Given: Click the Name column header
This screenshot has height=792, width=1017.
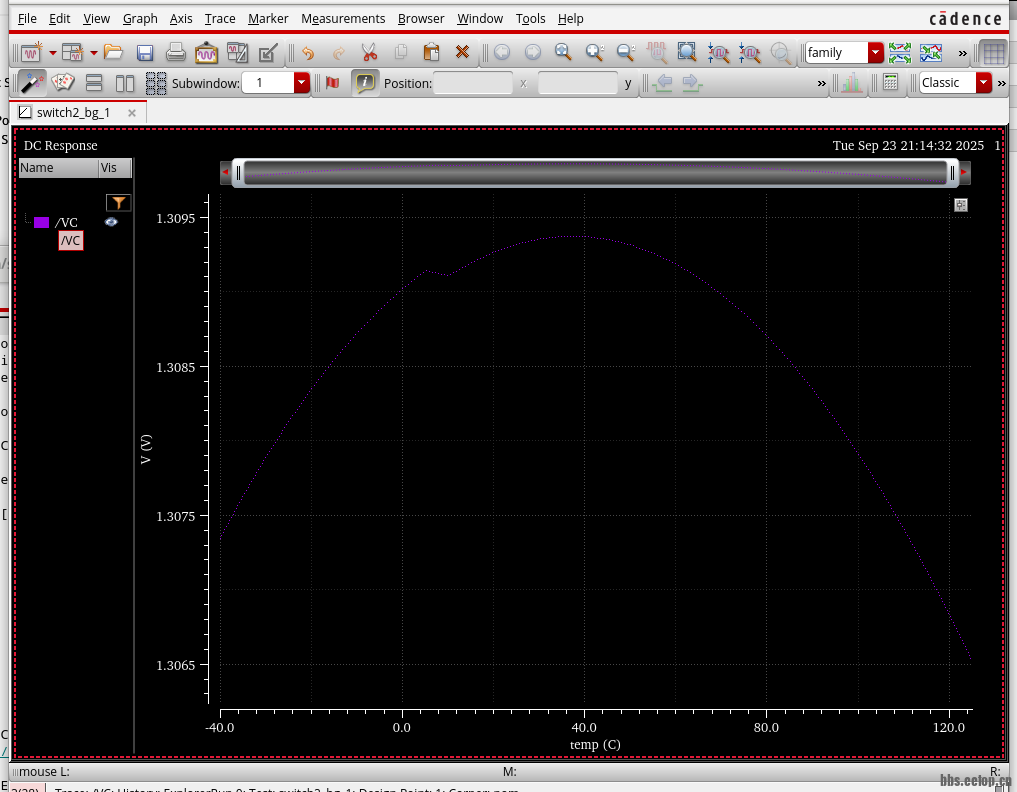Looking at the screenshot, I should [58, 168].
